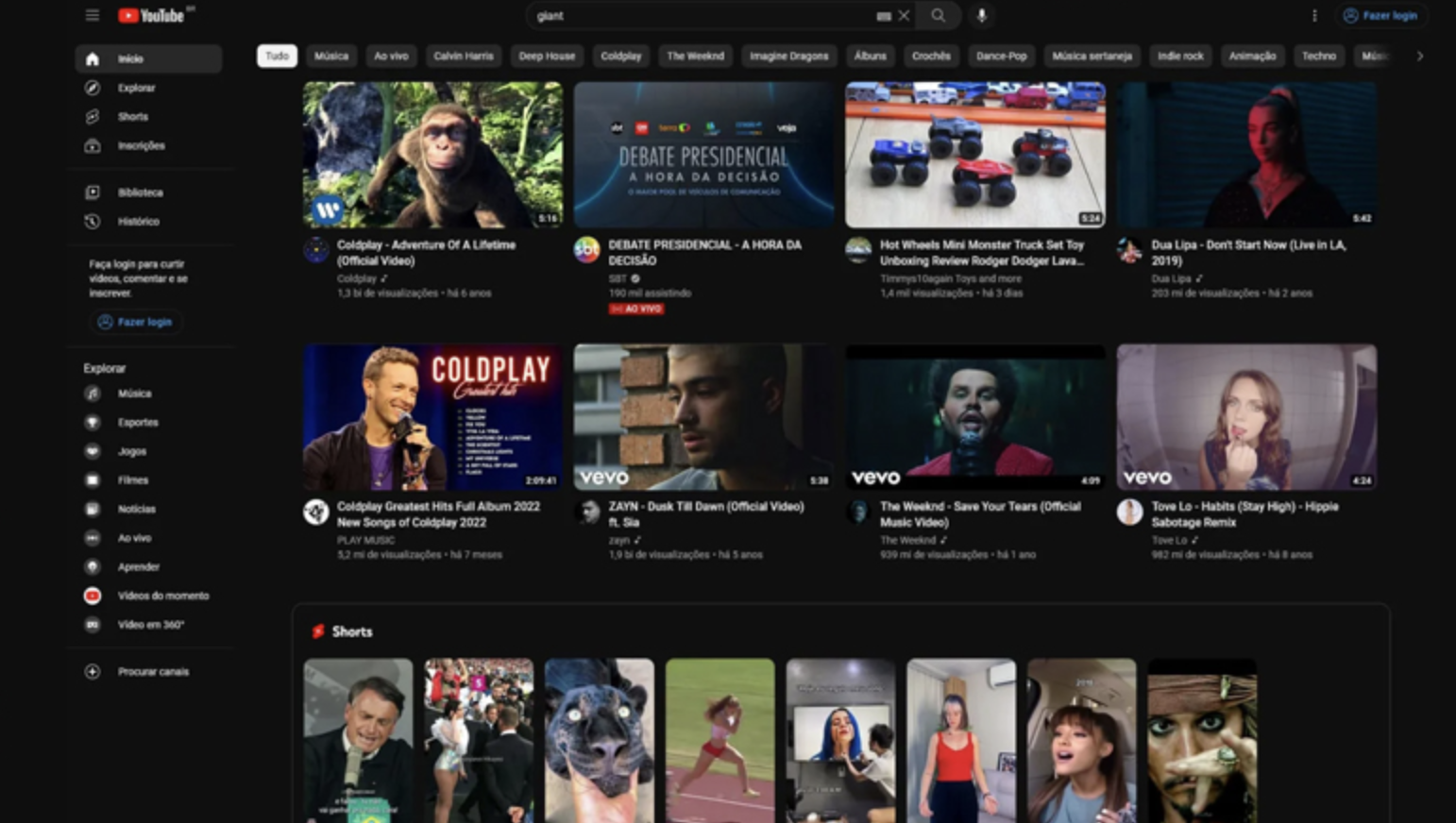Click Fazer login in the sidebar
This screenshot has height=823, width=1456.
pyautogui.click(x=135, y=322)
